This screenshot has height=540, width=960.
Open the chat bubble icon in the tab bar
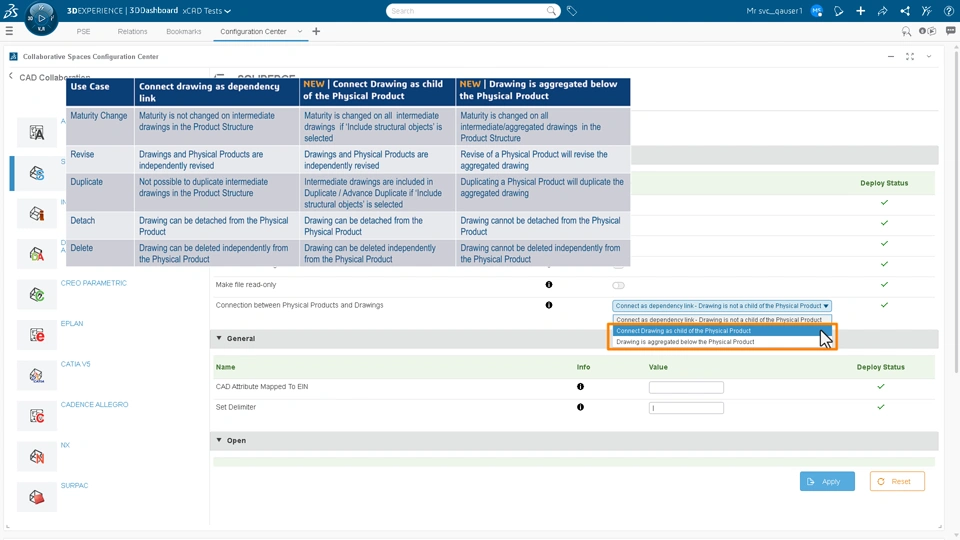coord(950,31)
